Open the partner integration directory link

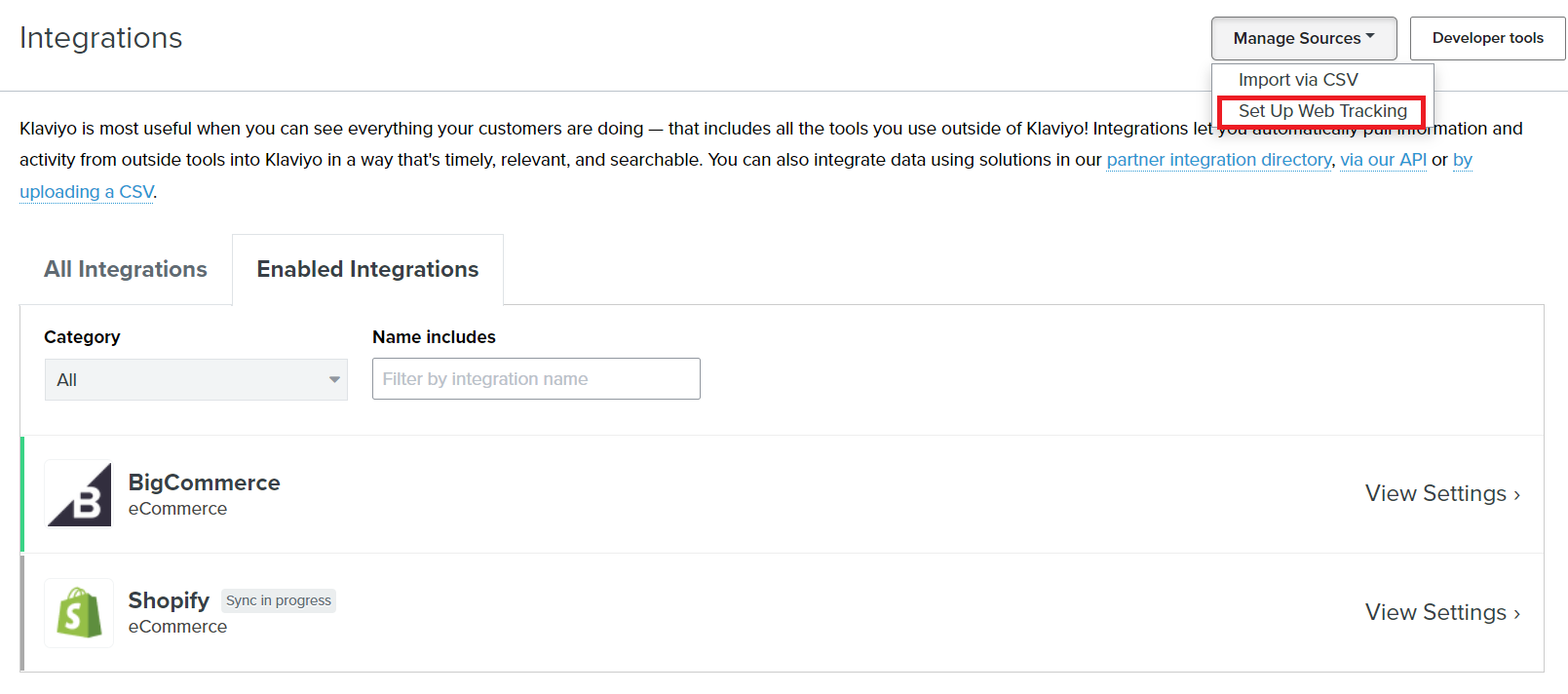click(x=1219, y=160)
